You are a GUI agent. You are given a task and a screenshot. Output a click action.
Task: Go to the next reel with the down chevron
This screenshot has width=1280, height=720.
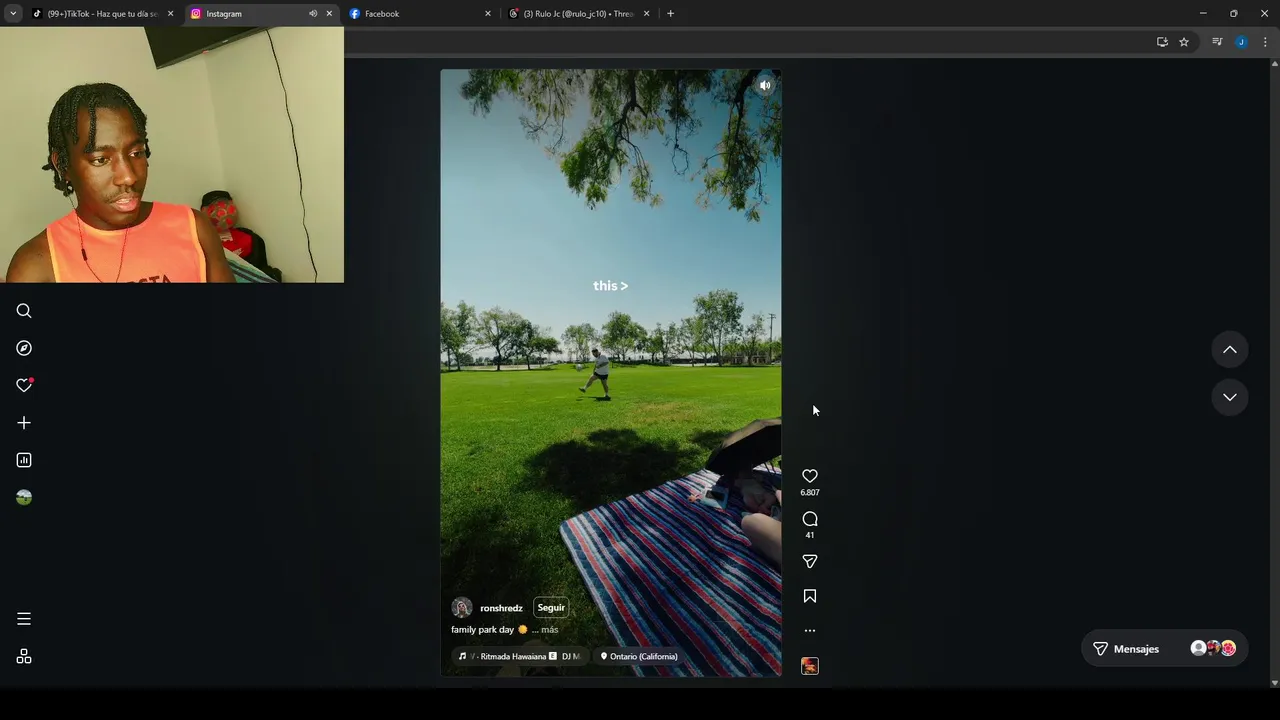pos(1230,397)
